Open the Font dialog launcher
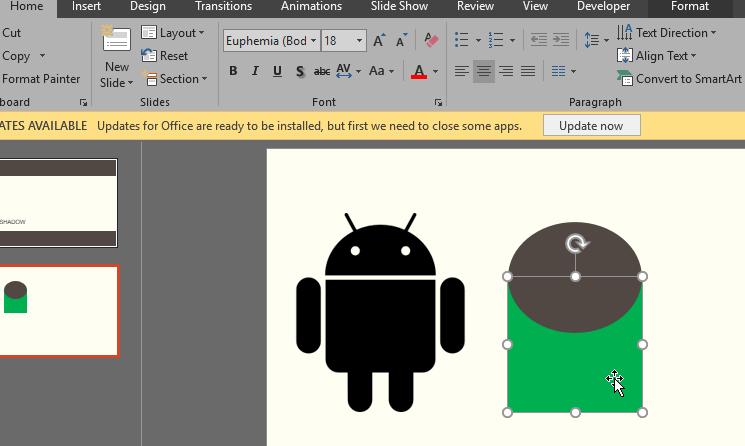 [438, 103]
